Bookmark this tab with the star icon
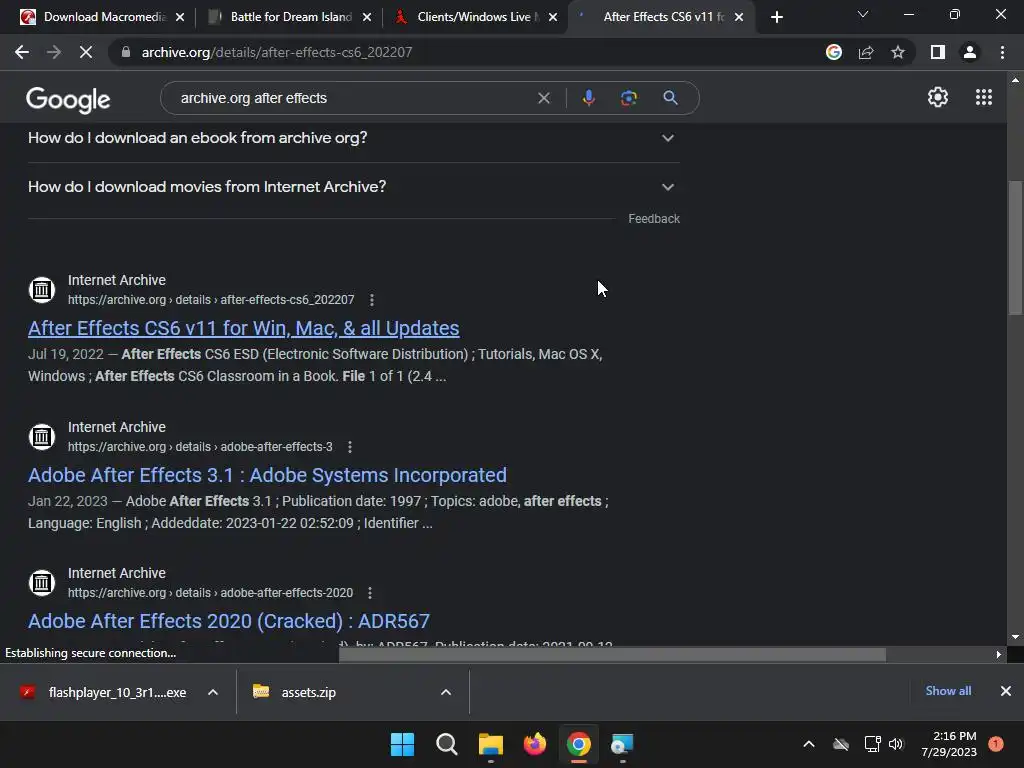1024x768 pixels. coord(898,52)
